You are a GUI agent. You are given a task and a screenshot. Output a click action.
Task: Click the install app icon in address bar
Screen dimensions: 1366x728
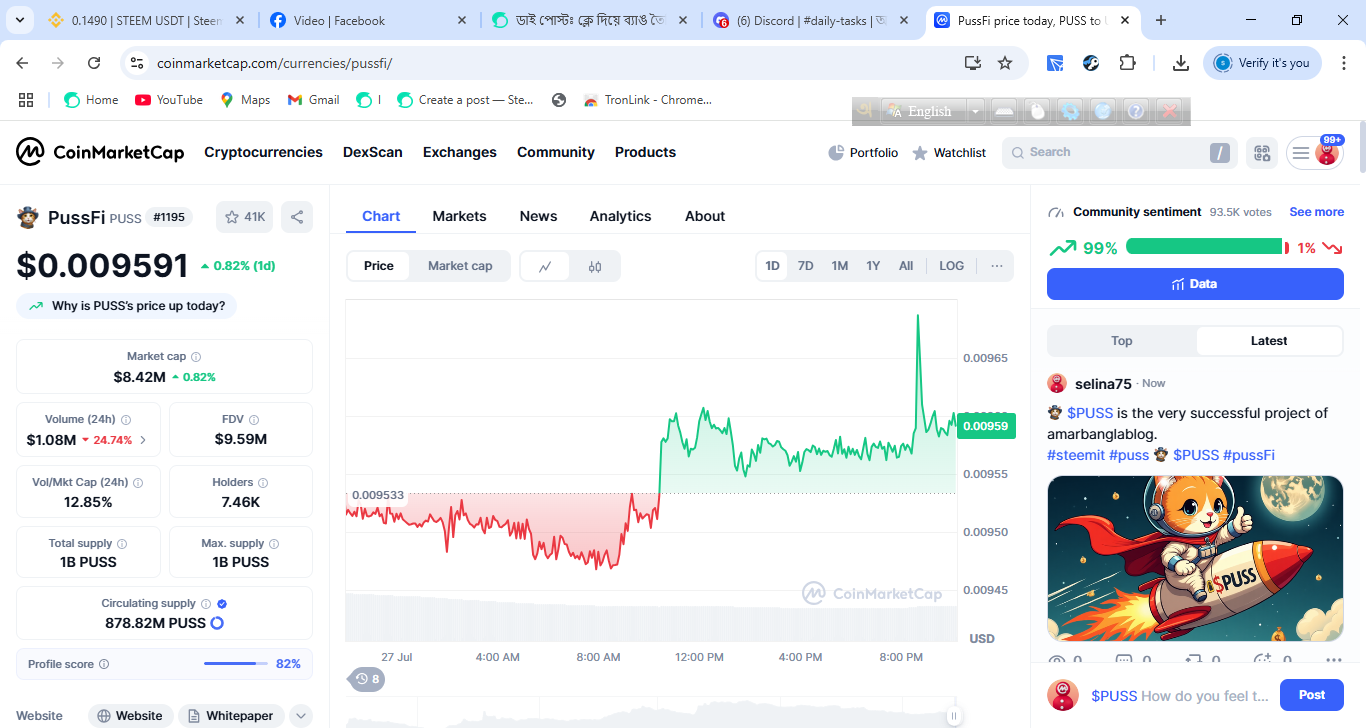tap(972, 63)
